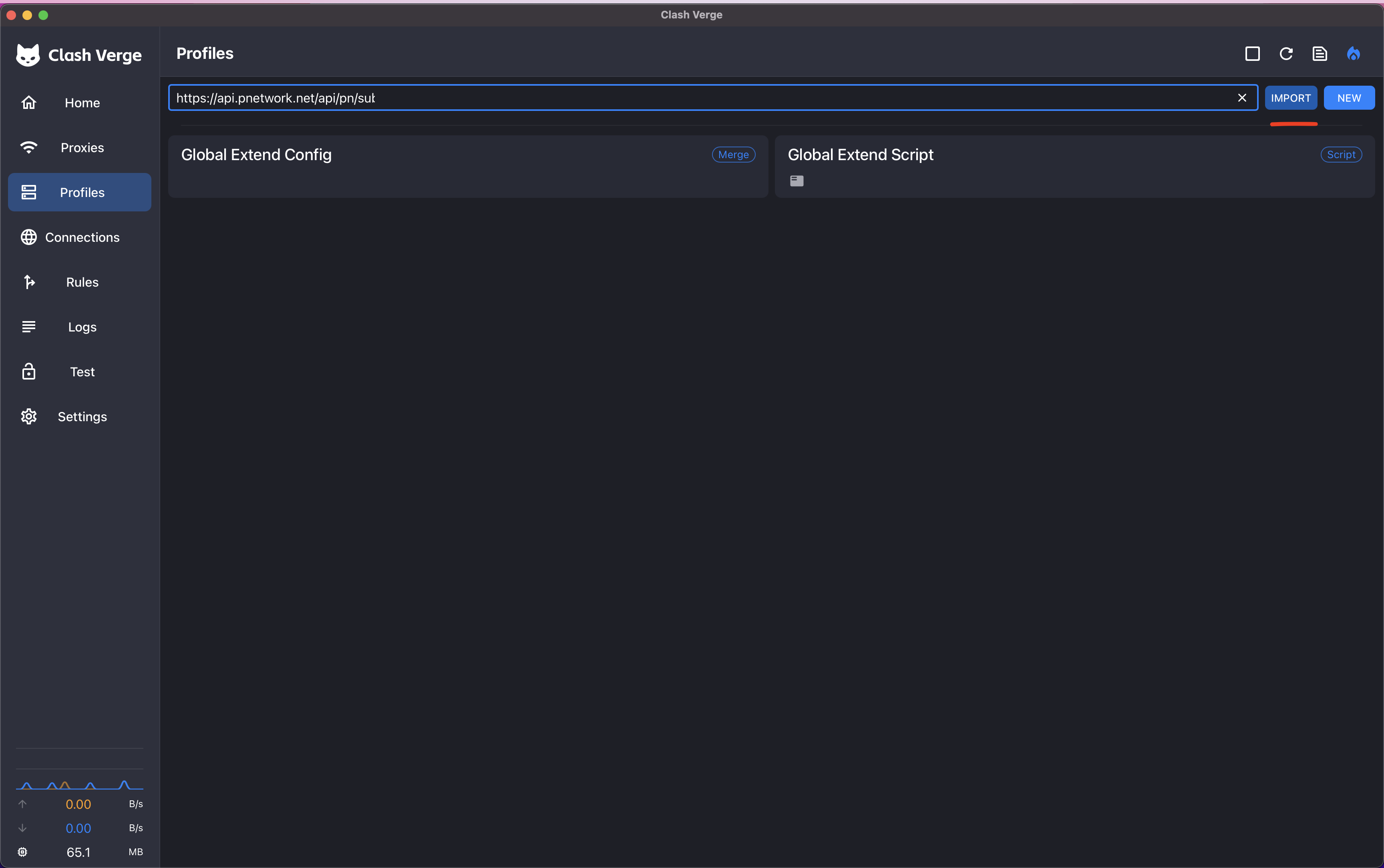Click the Profiles server icon
Viewport: 1384px width, 868px height.
click(29, 192)
